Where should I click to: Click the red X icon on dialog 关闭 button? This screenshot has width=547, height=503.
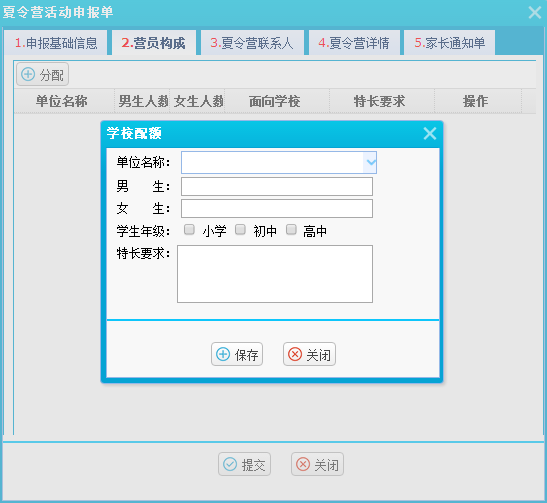tap(295, 354)
